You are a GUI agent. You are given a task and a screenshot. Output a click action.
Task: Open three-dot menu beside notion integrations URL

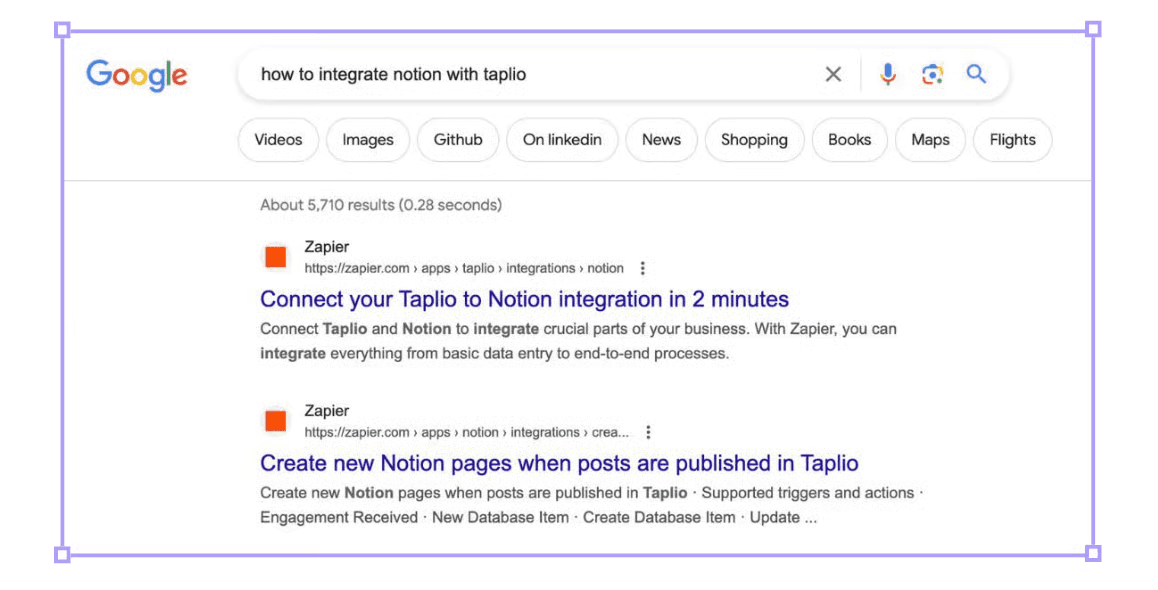tap(648, 432)
